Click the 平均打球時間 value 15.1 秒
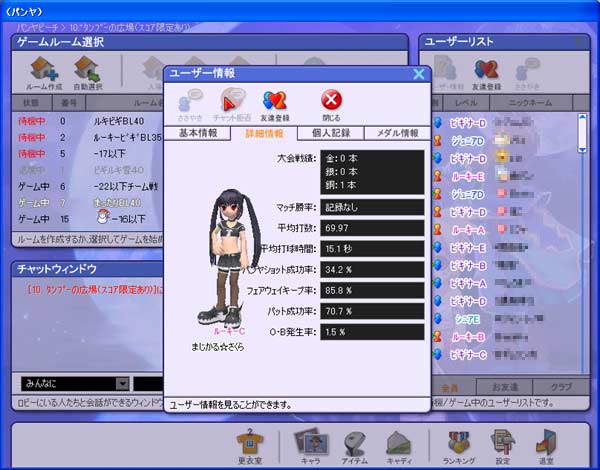This screenshot has width=600, height=470. (x=372, y=249)
